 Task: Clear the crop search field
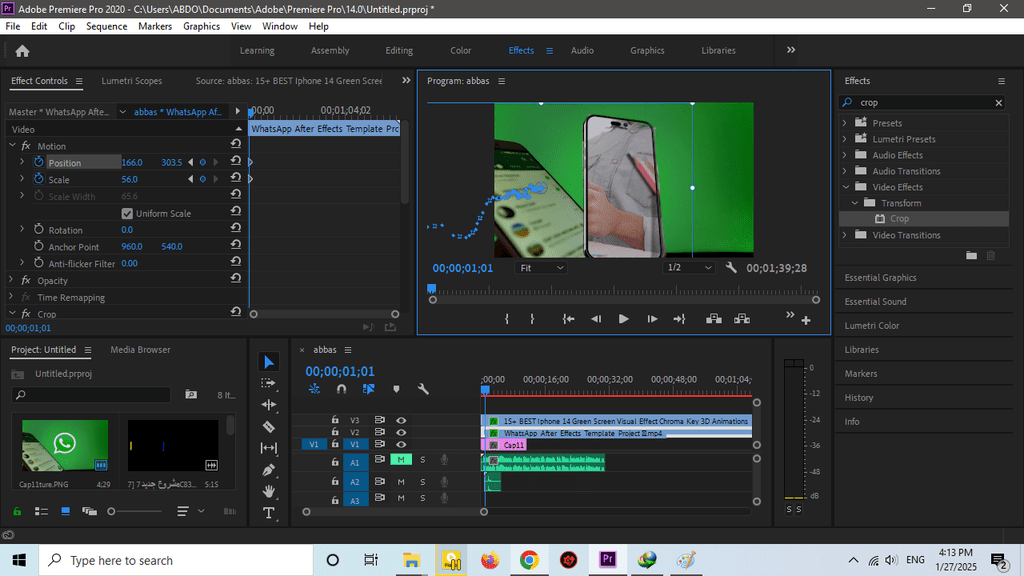point(999,103)
